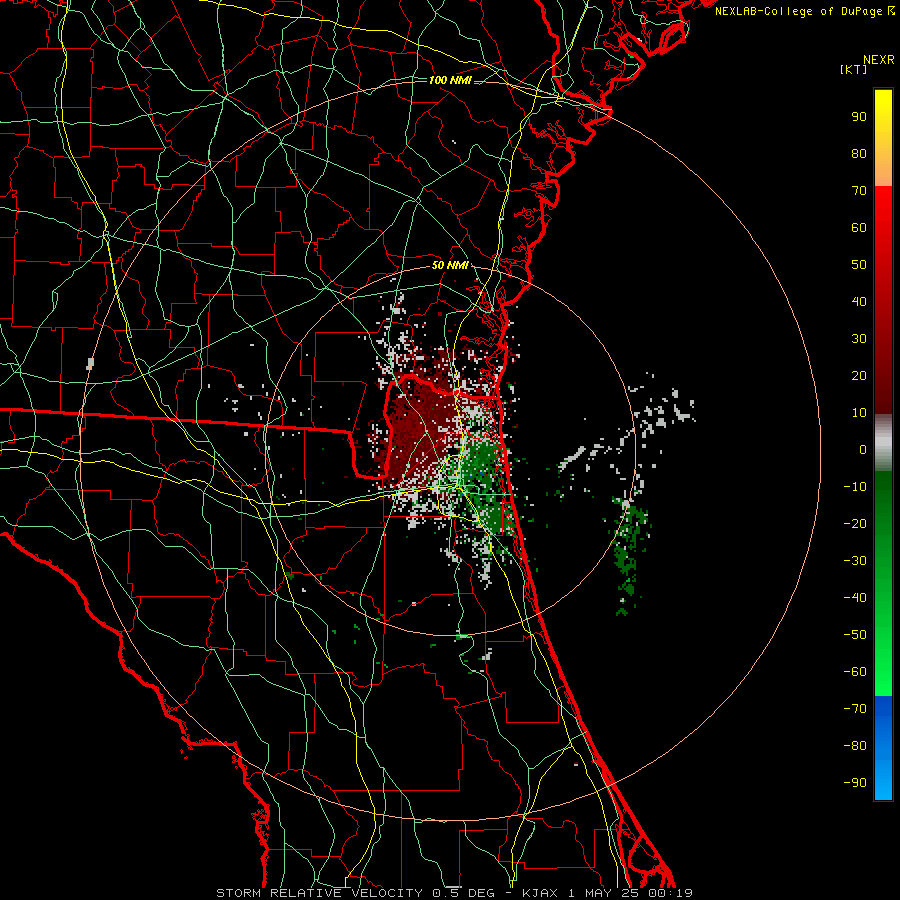This screenshot has height=900, width=900.
Task: Select the 80 value on the velocity scale
Action: 859,153
